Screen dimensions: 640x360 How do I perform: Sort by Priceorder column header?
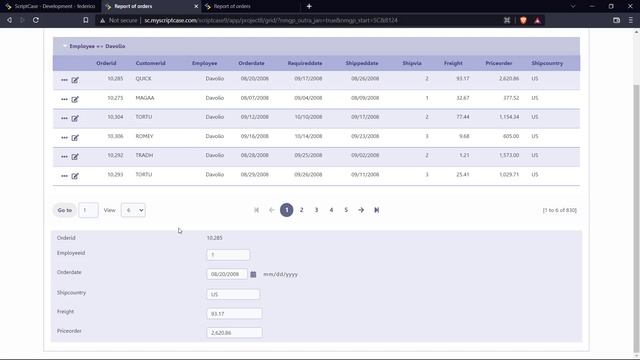[499, 63]
